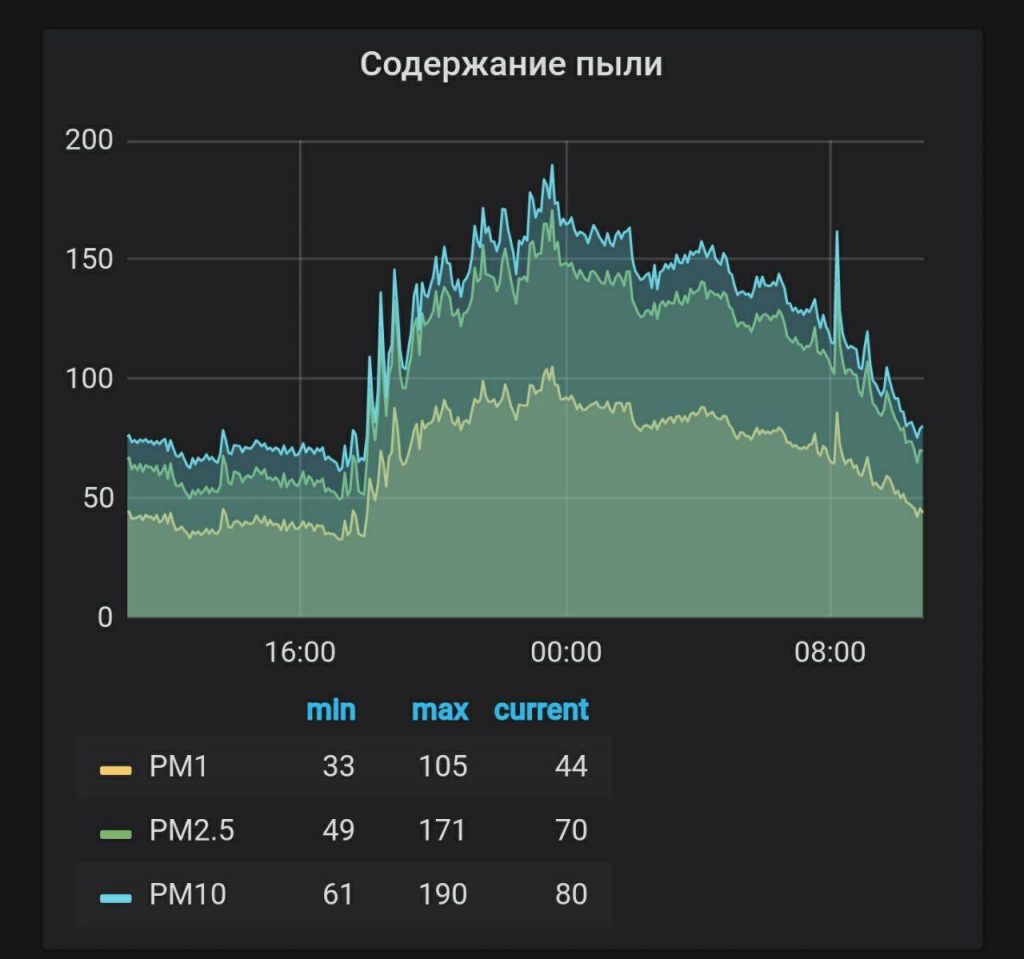Click the blue PM10 legend color line

click(116, 895)
